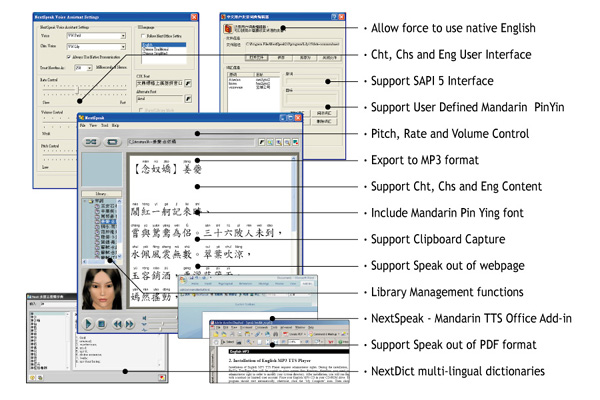Click the lower right button in dictionary editor
This screenshot has width=600, height=400.
coord(324,121)
